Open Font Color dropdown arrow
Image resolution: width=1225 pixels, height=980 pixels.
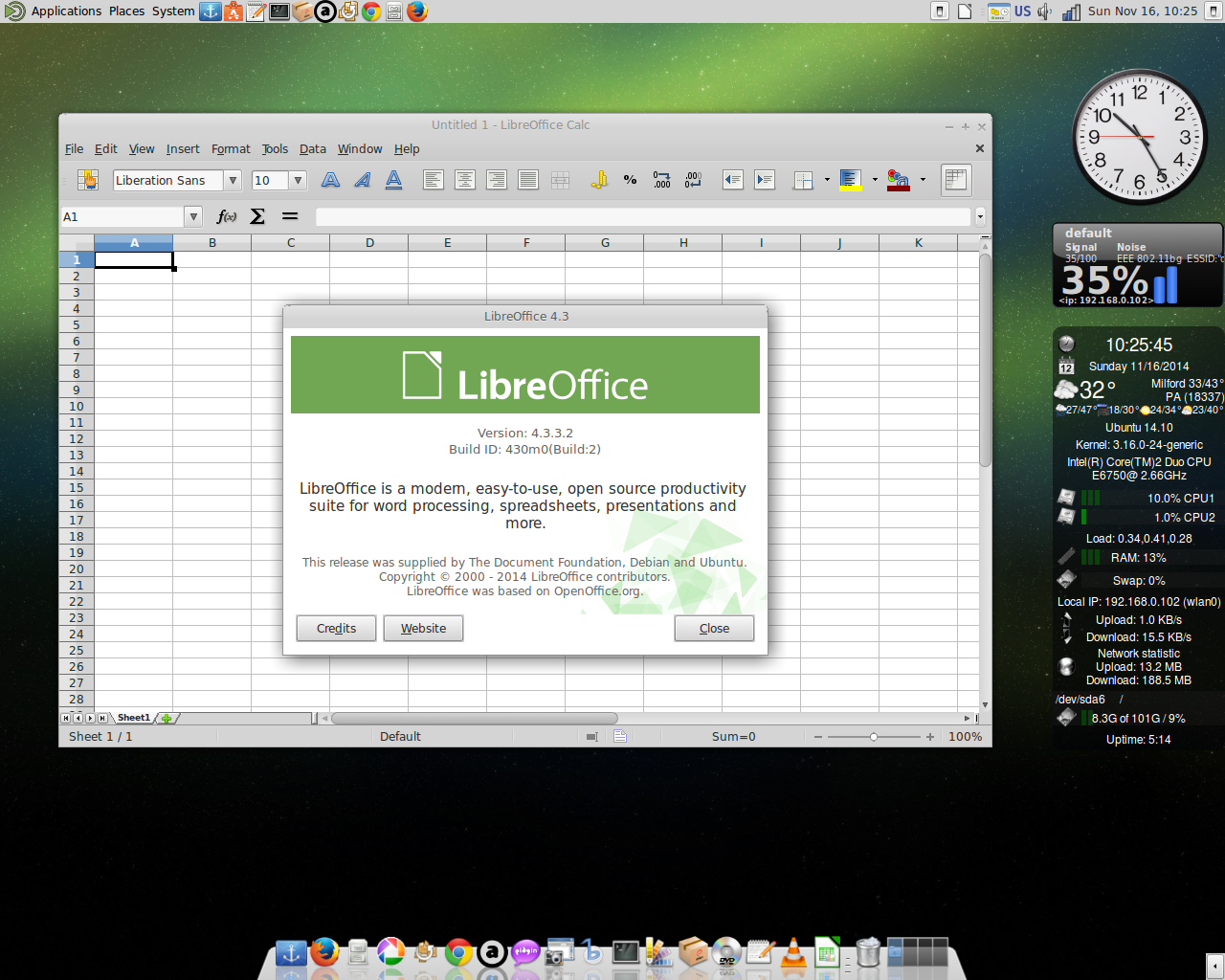pyautogui.click(x=923, y=180)
